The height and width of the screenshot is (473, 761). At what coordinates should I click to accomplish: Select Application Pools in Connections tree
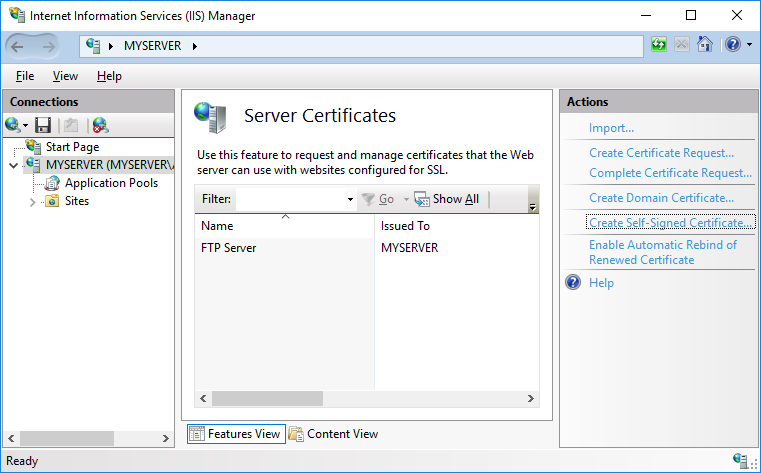(x=111, y=183)
